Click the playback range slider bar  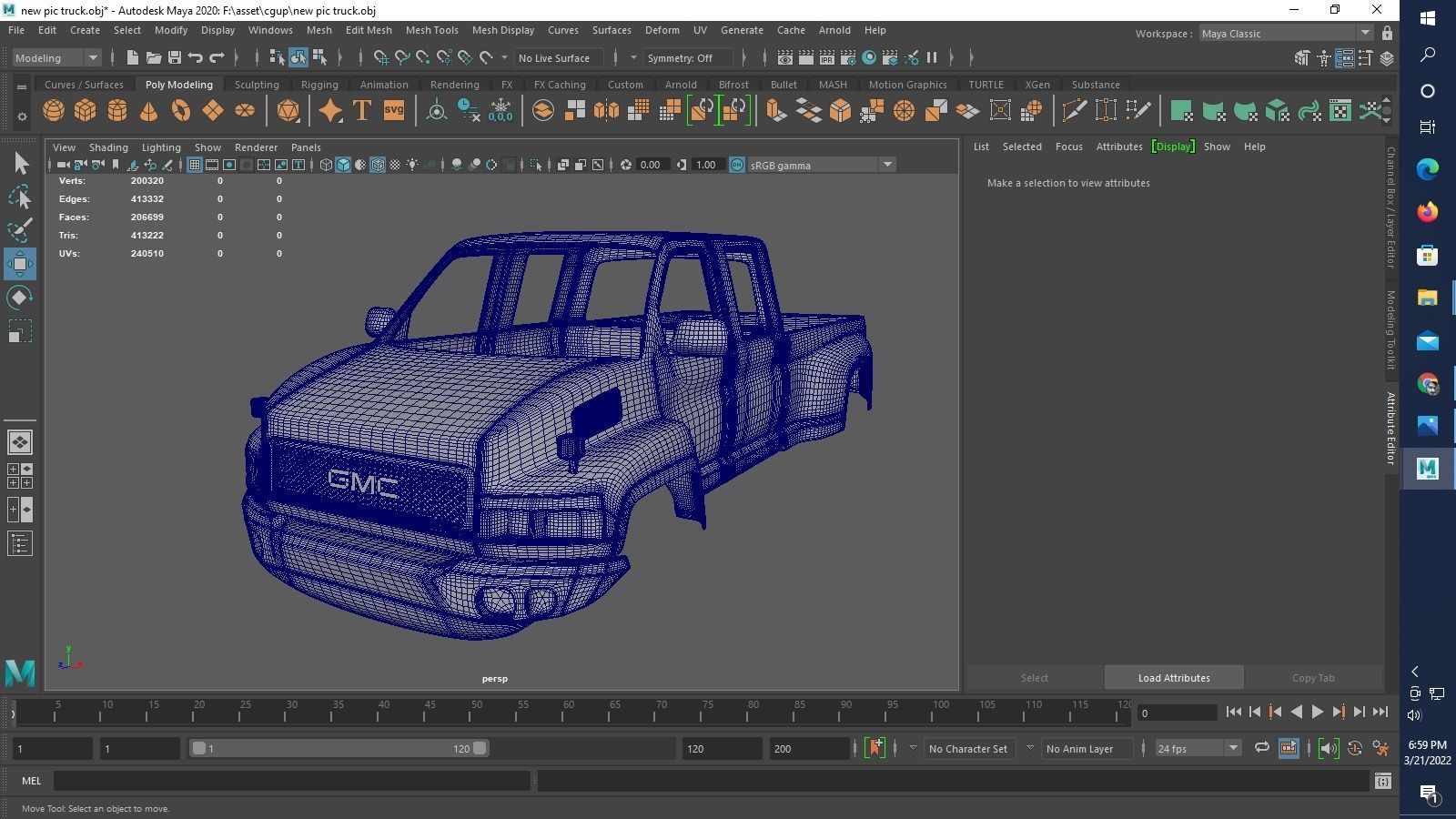[339, 748]
